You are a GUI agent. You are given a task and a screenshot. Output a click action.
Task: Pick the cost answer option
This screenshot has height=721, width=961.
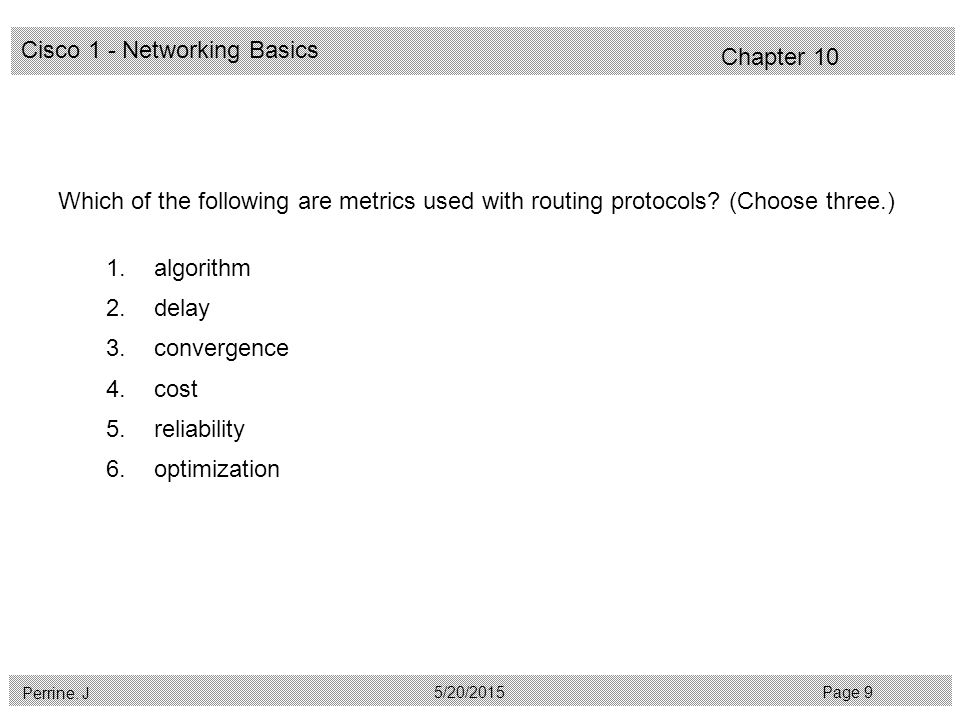[175, 389]
